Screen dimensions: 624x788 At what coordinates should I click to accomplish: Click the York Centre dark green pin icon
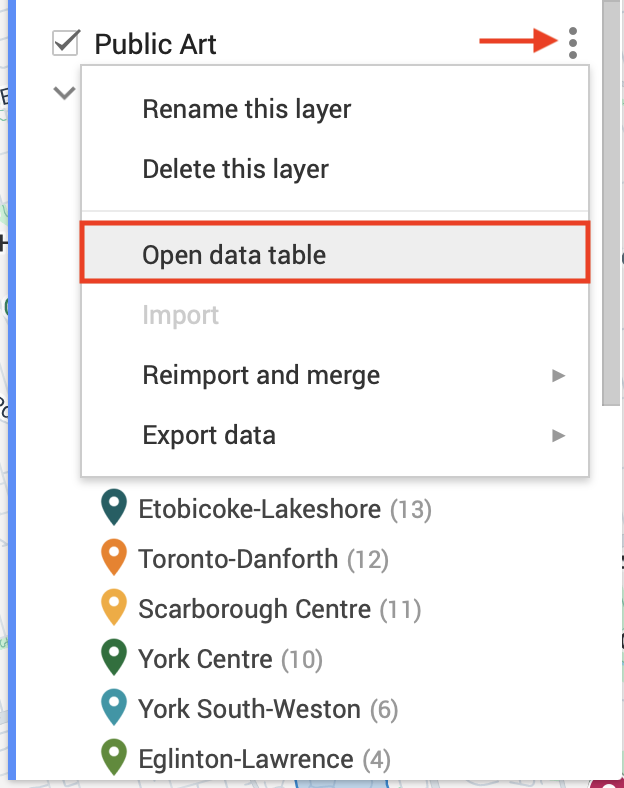(115, 658)
